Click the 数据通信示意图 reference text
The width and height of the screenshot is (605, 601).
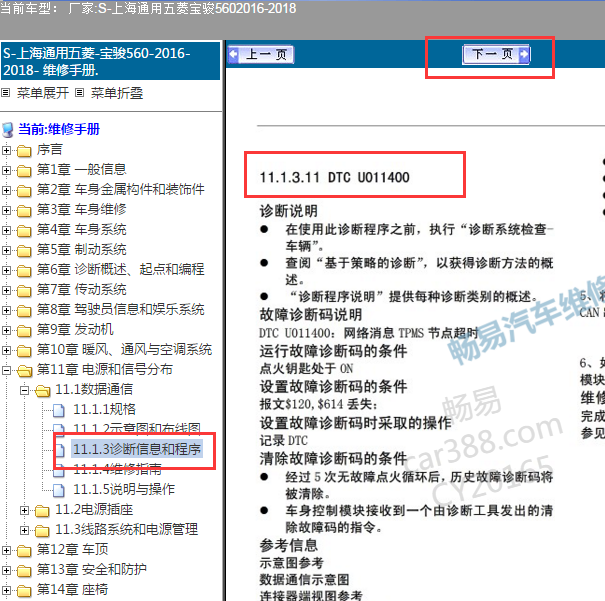click(x=304, y=580)
